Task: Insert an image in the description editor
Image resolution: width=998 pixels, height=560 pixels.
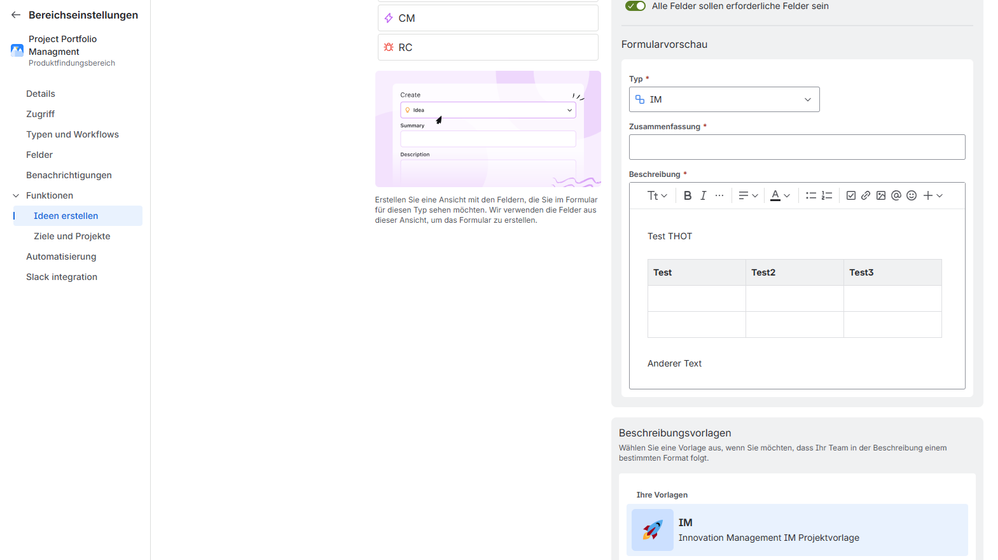Action: coord(881,195)
